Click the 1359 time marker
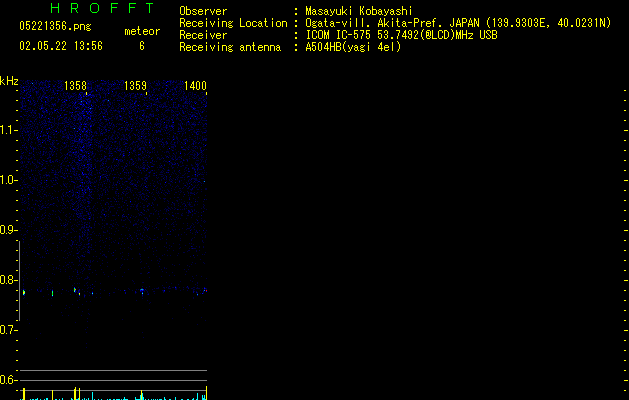 pyautogui.click(x=135, y=86)
